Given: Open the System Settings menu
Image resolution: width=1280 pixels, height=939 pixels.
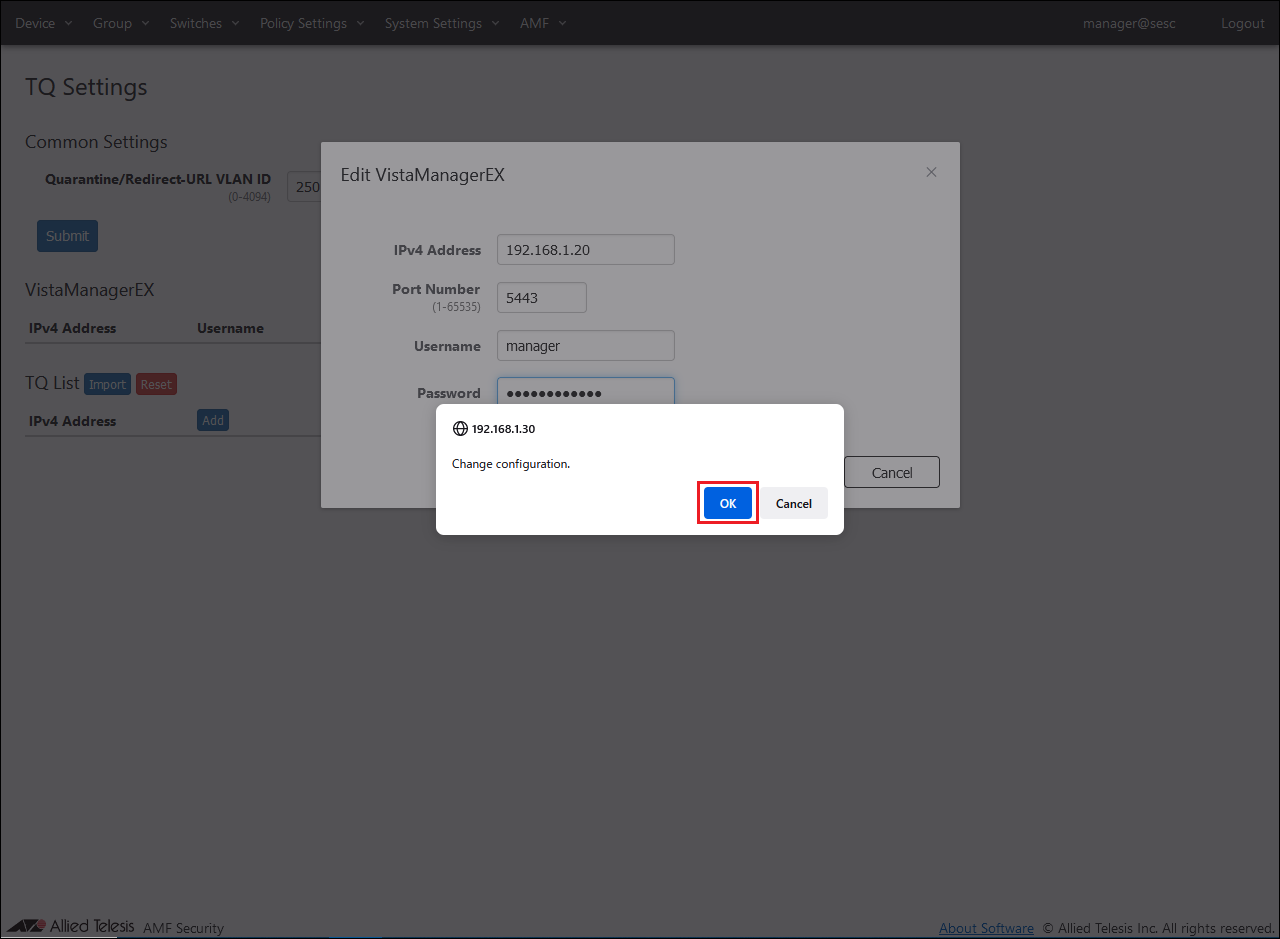Looking at the screenshot, I should (x=441, y=23).
